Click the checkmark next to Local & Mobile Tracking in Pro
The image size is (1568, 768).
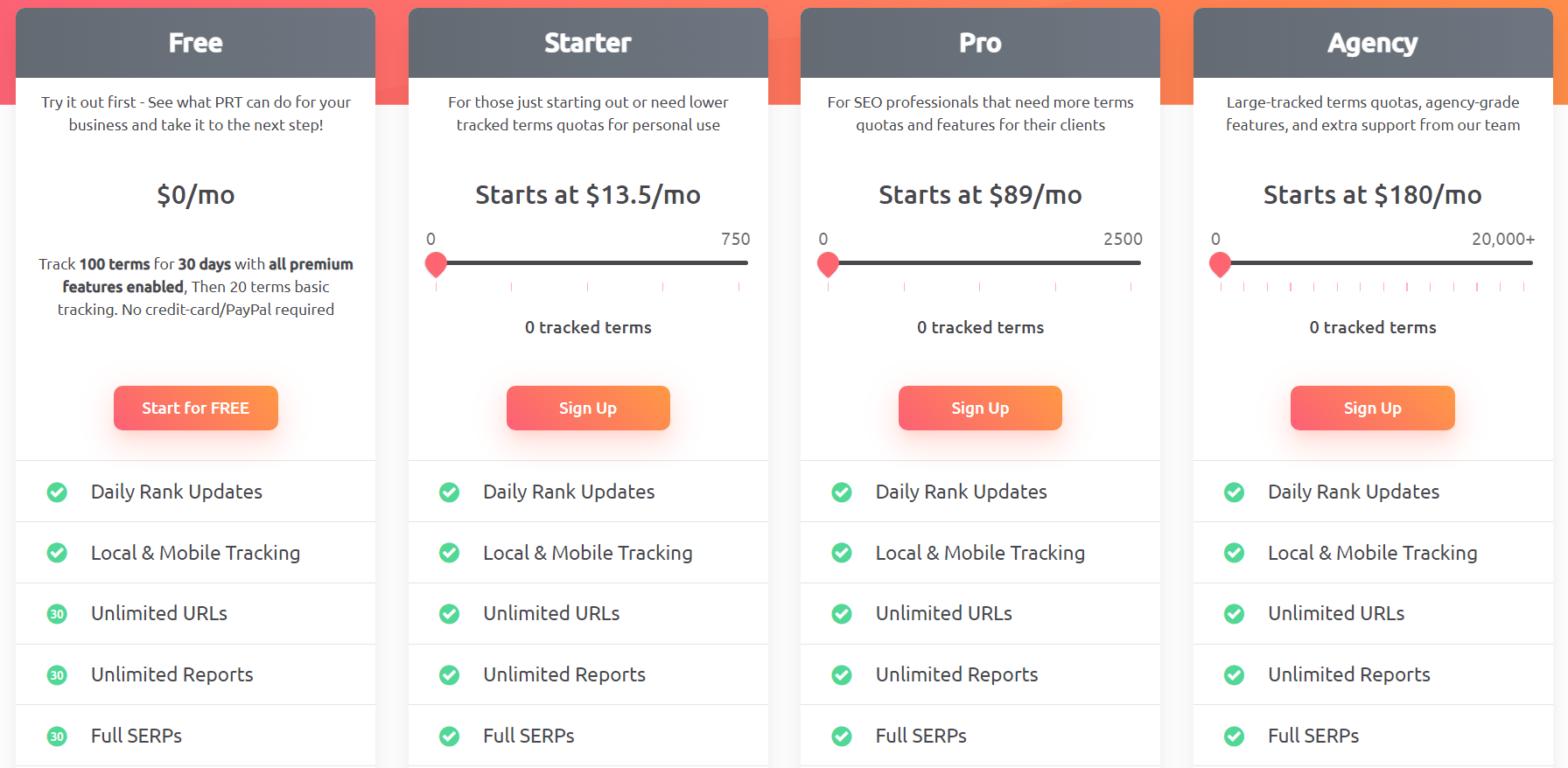841,553
